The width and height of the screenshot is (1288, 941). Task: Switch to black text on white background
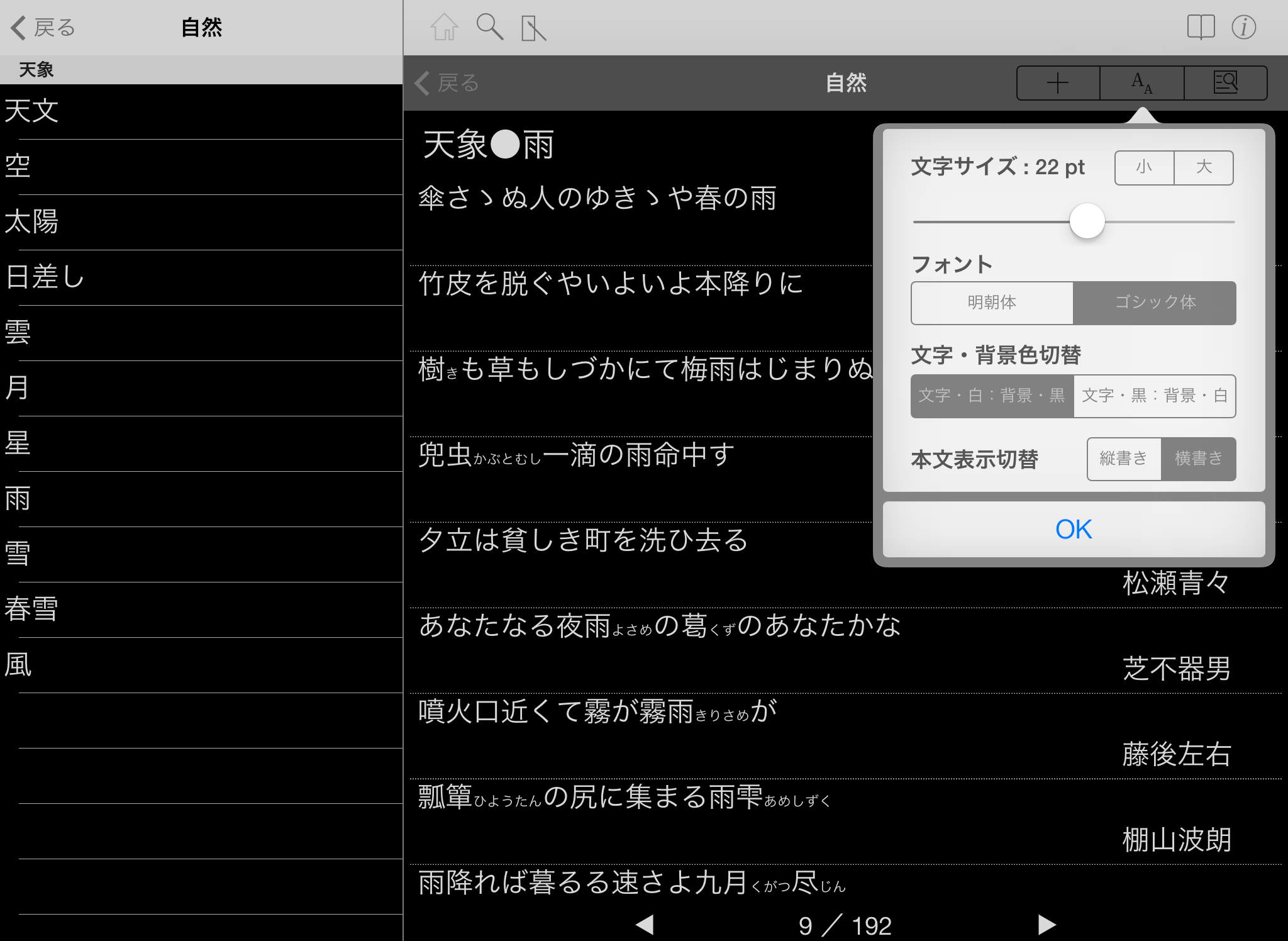pyautogui.click(x=1154, y=396)
